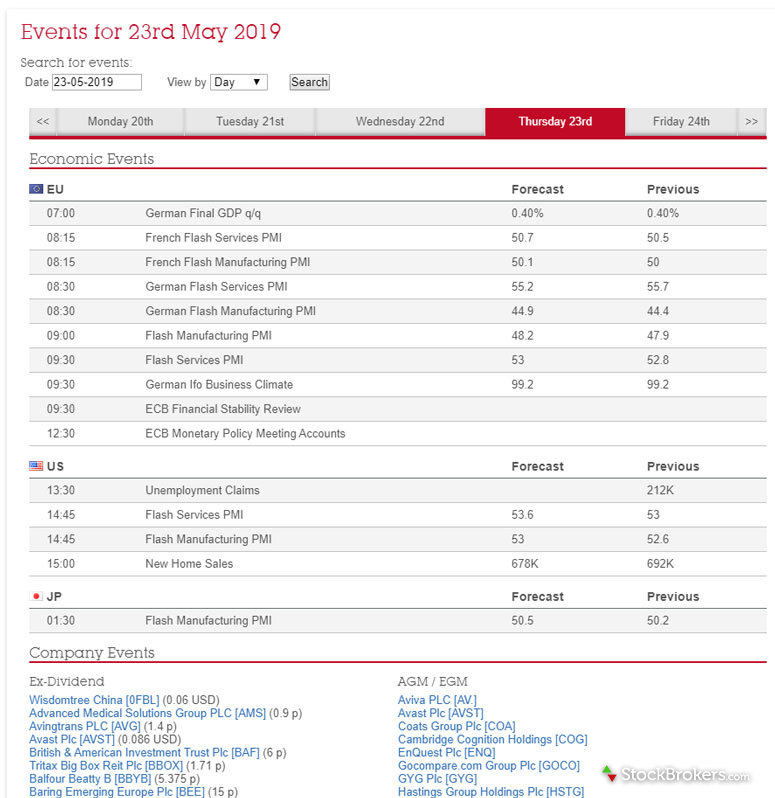
Task: Open Avast Plc ex-dividend link
Action: 72,739
